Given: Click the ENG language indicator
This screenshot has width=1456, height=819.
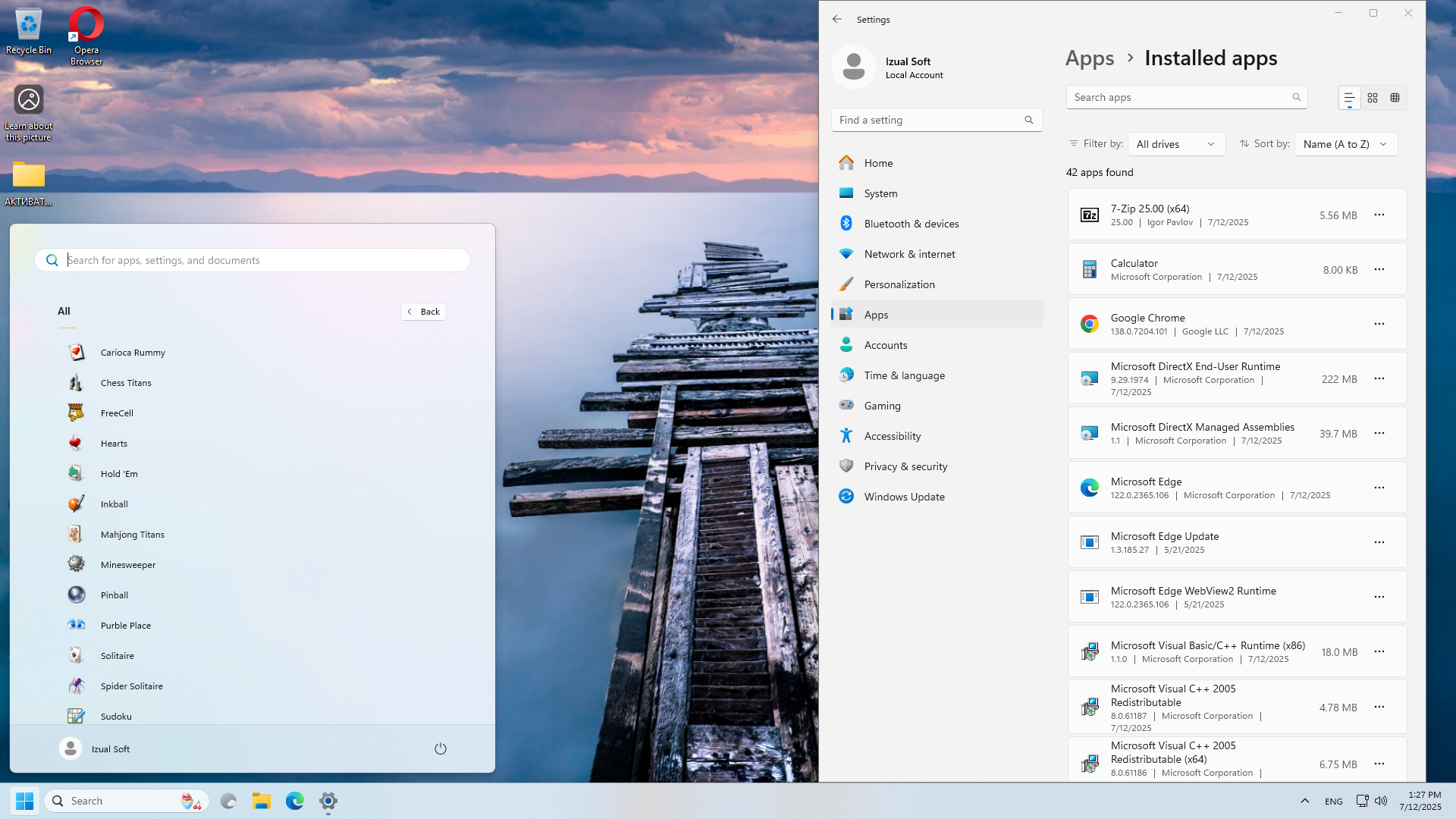Looking at the screenshot, I should 1334,802.
